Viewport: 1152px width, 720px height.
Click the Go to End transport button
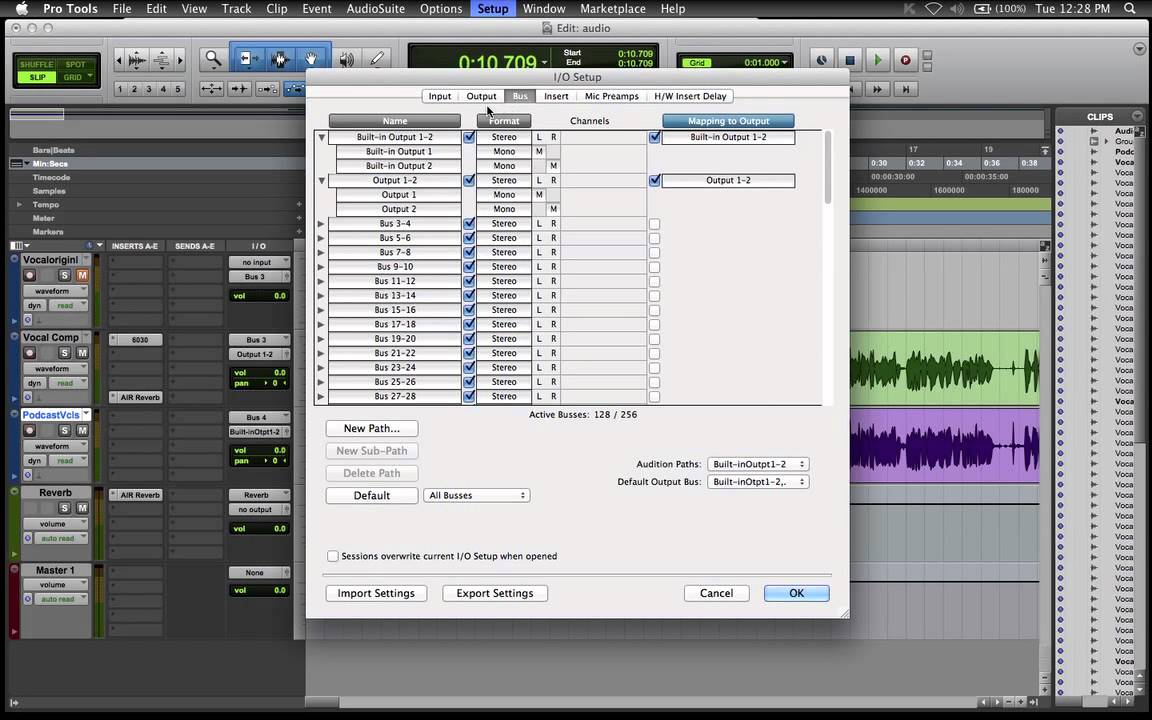(906, 89)
